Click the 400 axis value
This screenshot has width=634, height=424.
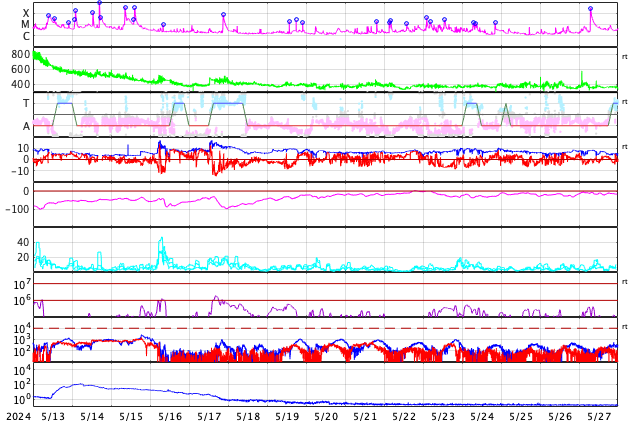point(20,84)
